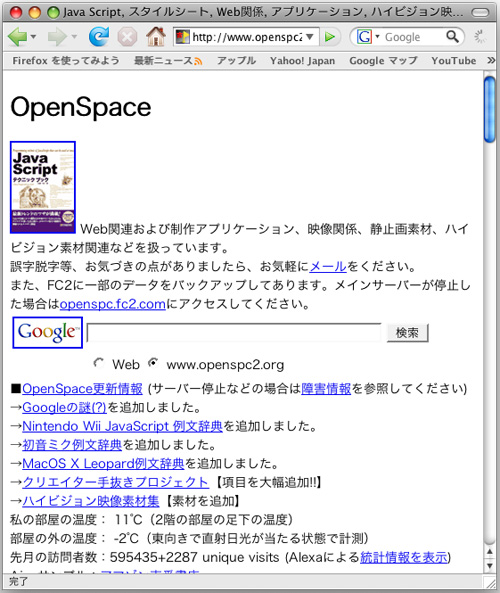Click the Google search engine icon
The width and height of the screenshot is (500, 593).
click(364, 37)
